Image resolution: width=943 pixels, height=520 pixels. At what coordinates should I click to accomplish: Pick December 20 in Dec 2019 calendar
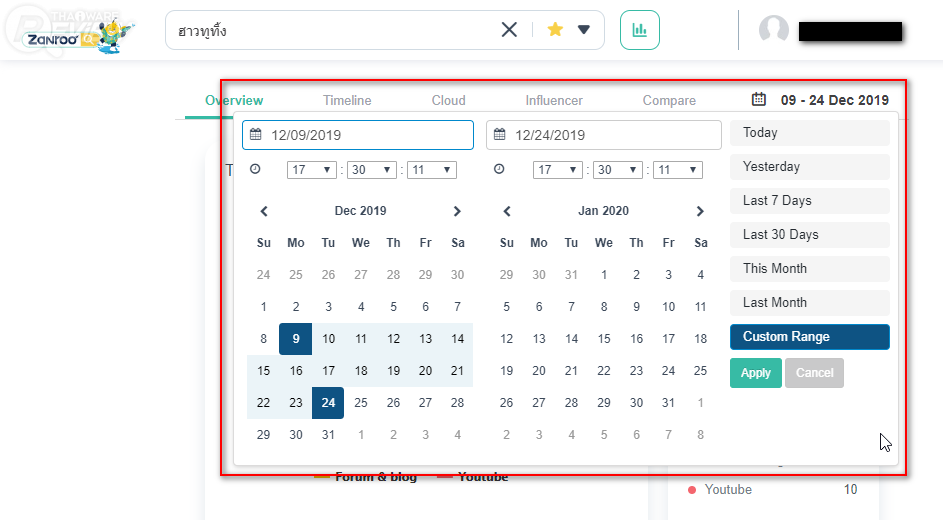tap(425, 371)
